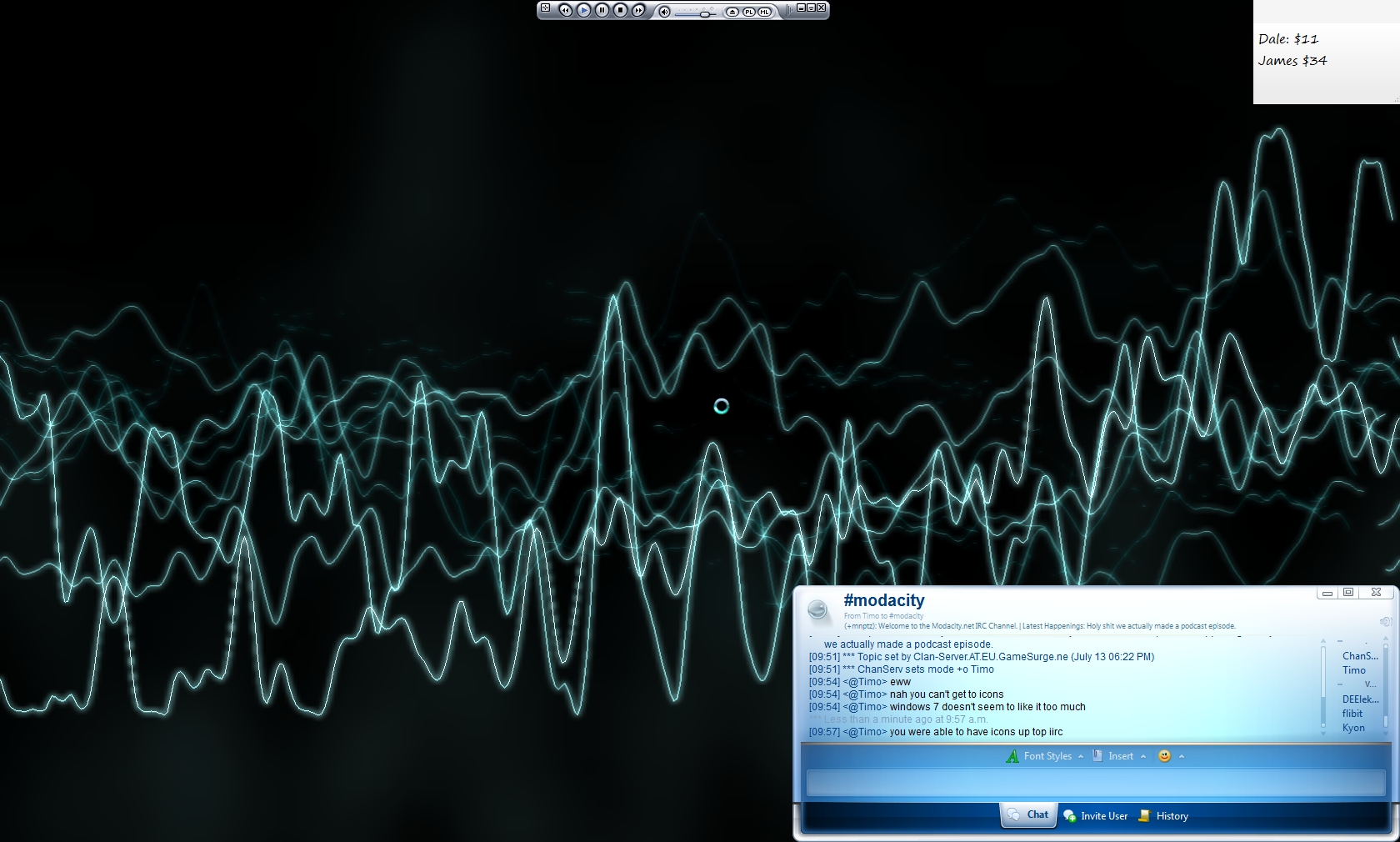
Task: Skip to the next track
Action: [x=638, y=11]
